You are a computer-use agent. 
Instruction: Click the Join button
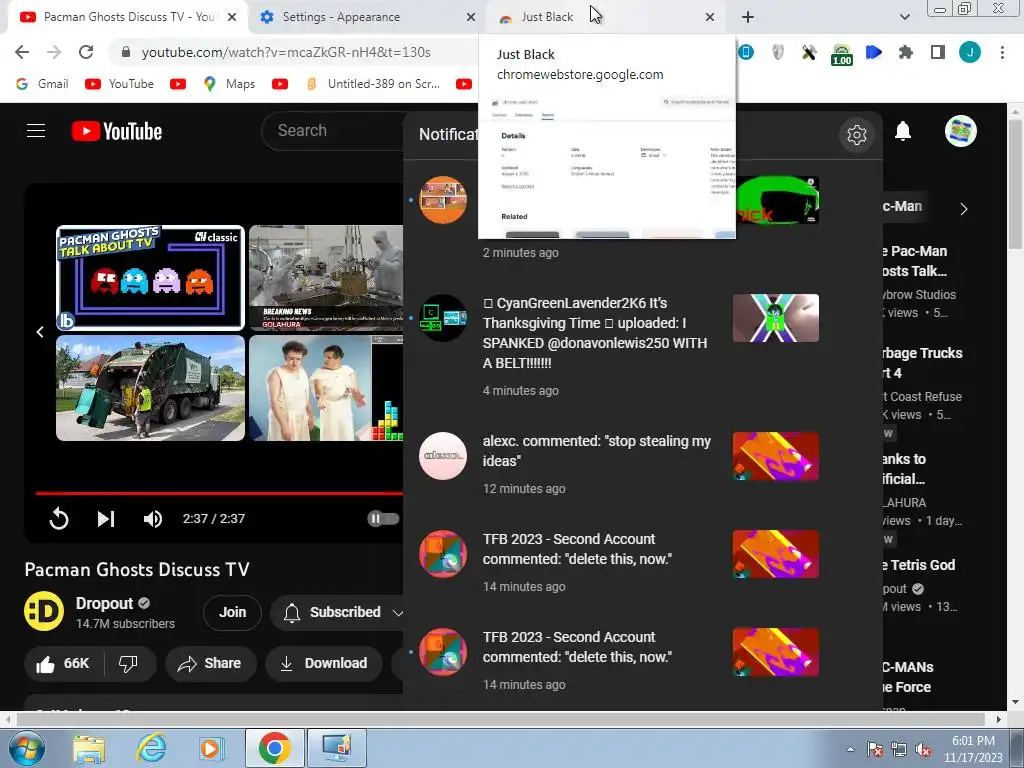pyautogui.click(x=232, y=613)
